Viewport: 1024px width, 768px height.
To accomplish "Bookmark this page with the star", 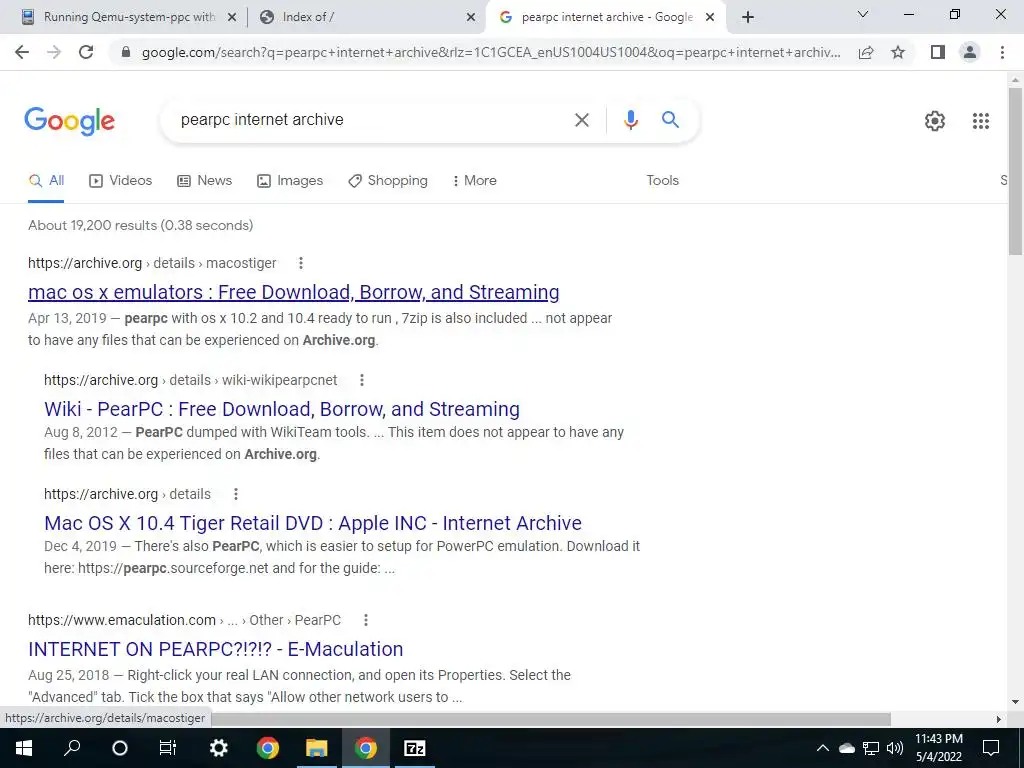I will 898,52.
